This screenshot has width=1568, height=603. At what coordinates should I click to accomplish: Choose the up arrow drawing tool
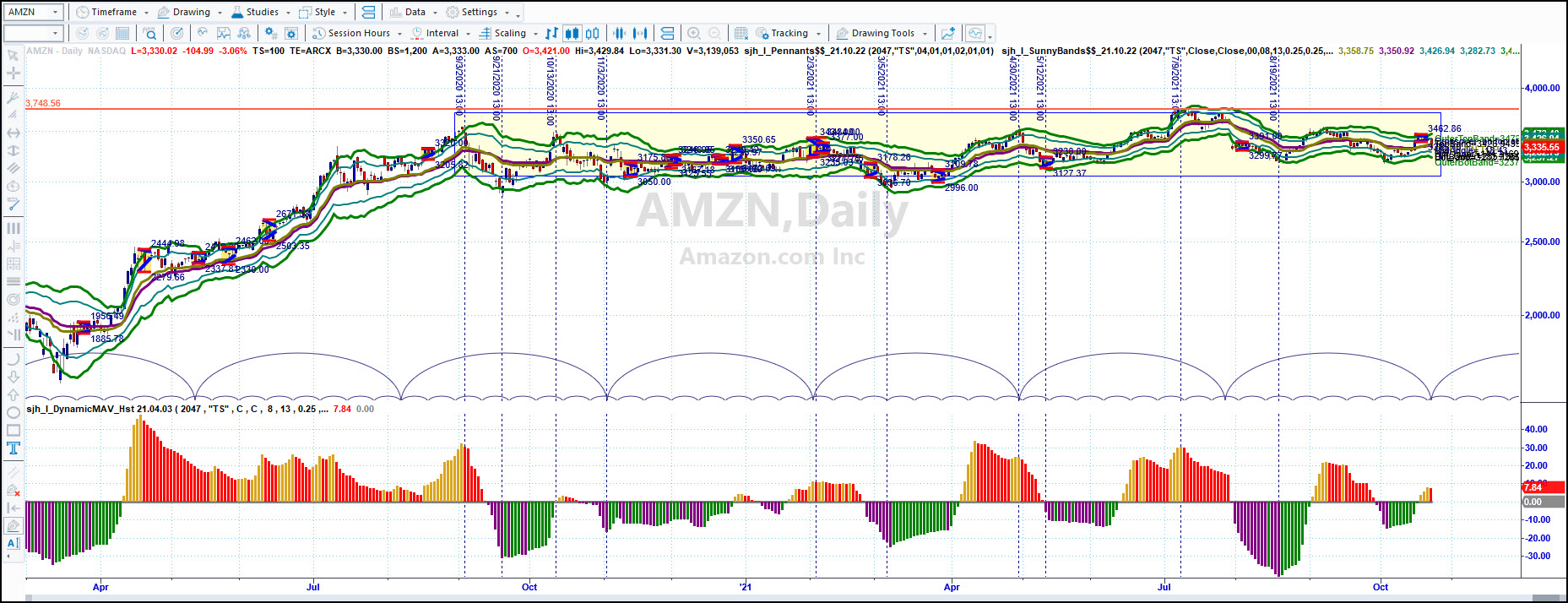tap(13, 394)
